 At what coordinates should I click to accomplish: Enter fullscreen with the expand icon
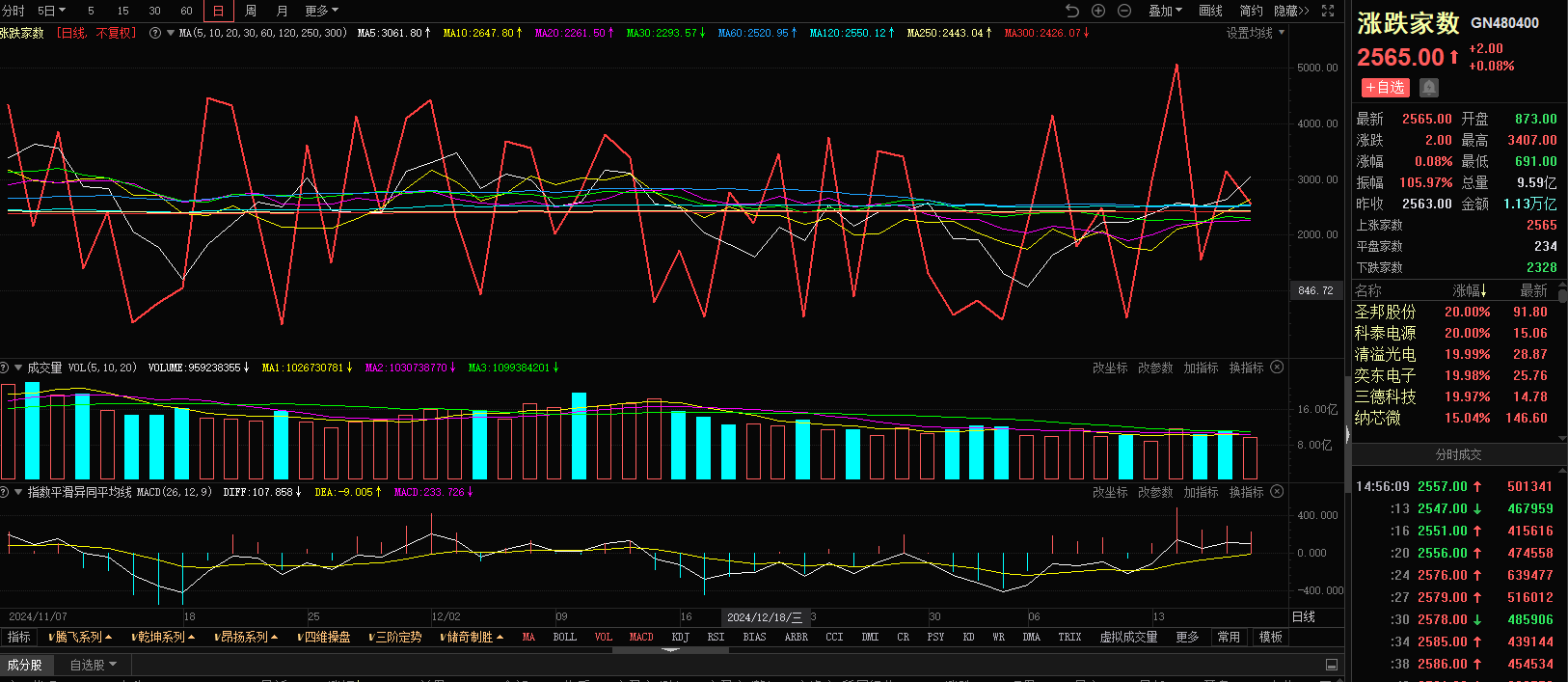(x=1328, y=11)
